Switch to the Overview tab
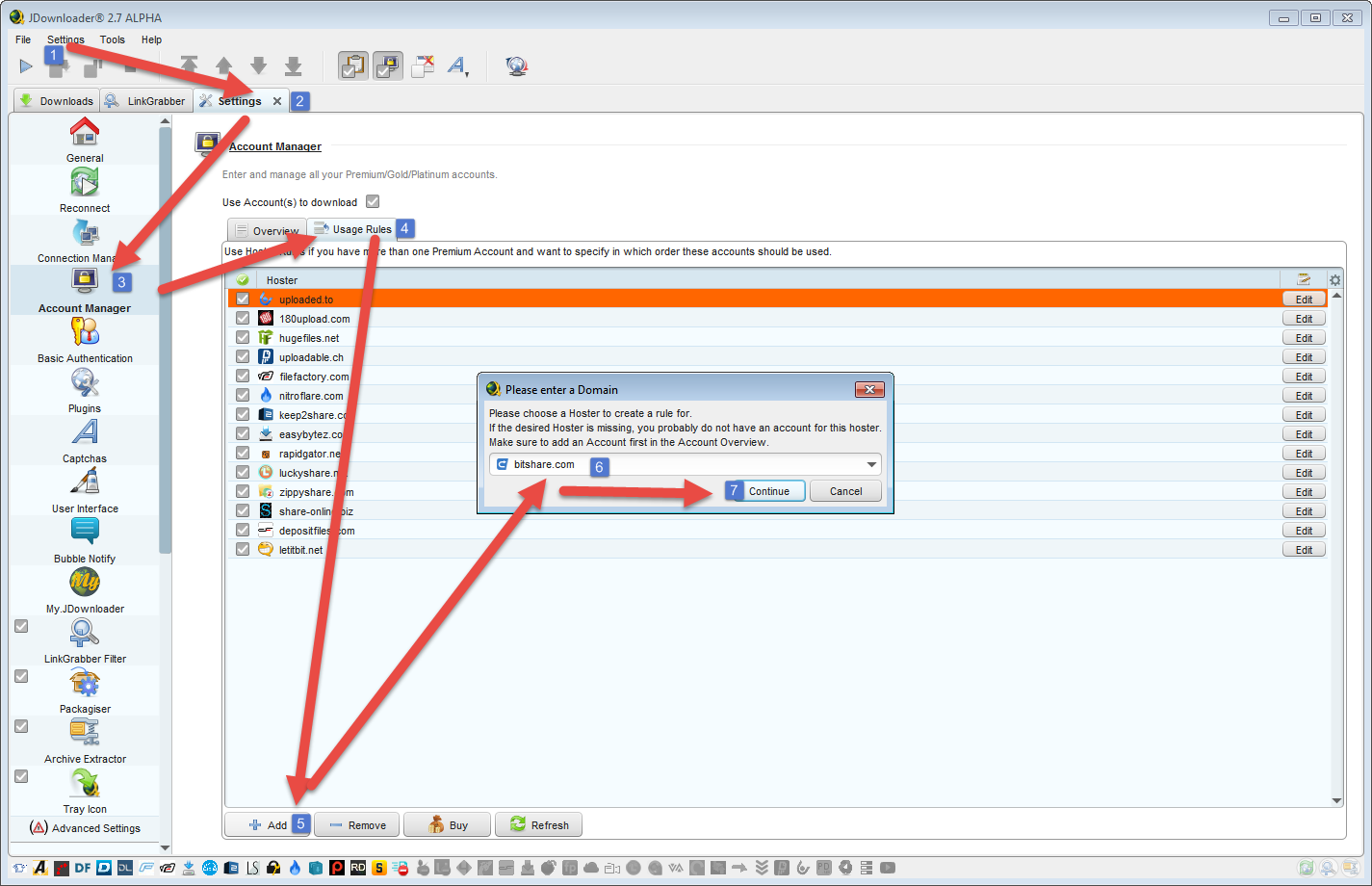The image size is (1372, 886). pos(267,231)
